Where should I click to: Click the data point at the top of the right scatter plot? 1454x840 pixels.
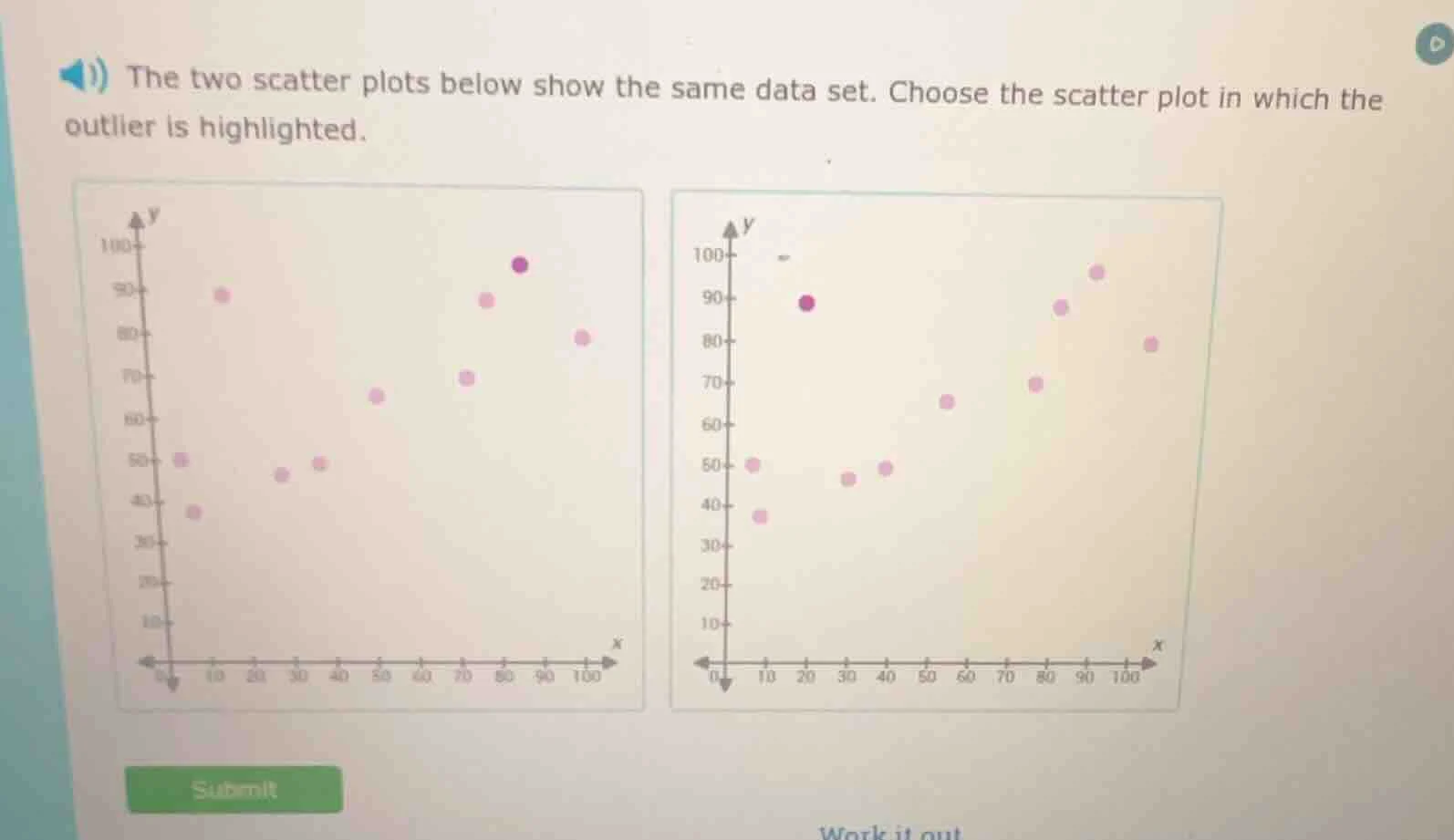1097,272
